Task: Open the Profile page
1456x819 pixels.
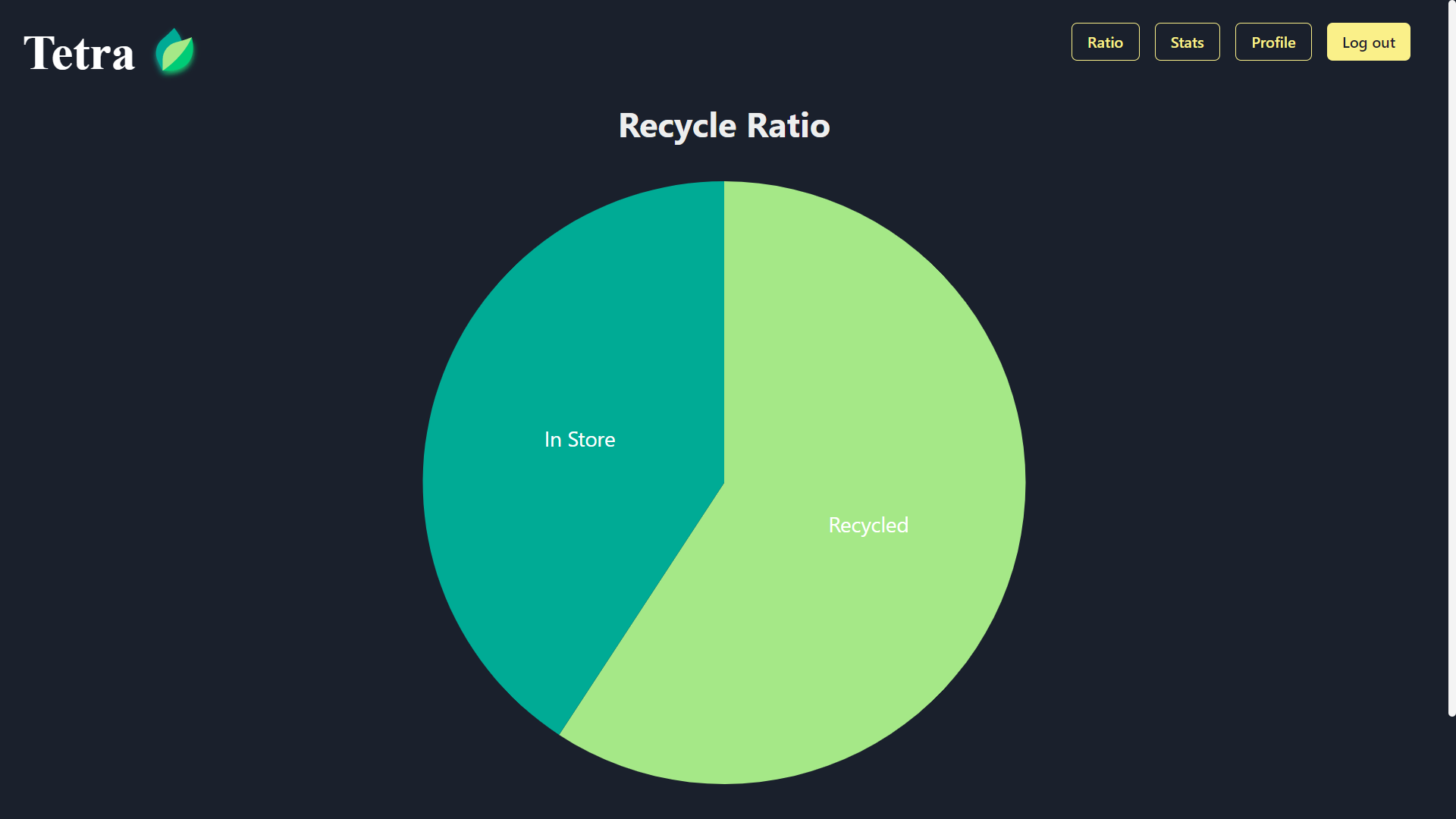Action: click(1272, 42)
